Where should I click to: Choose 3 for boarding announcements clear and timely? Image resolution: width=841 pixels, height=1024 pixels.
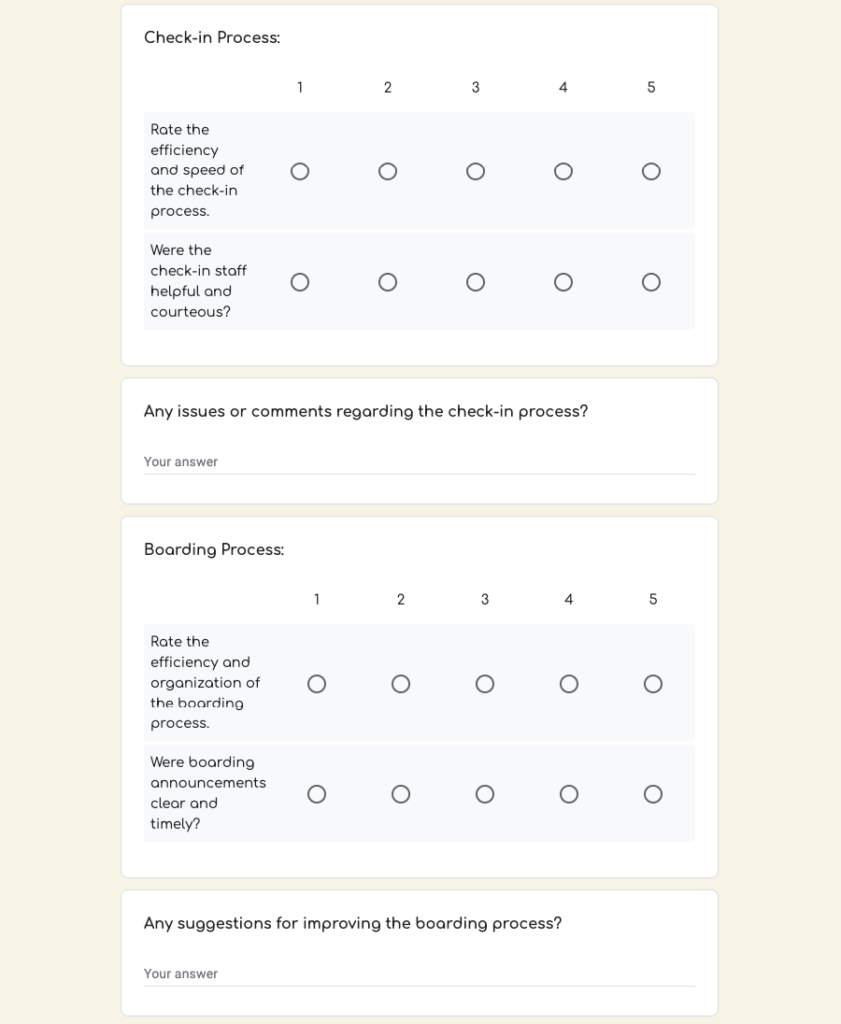tap(485, 794)
